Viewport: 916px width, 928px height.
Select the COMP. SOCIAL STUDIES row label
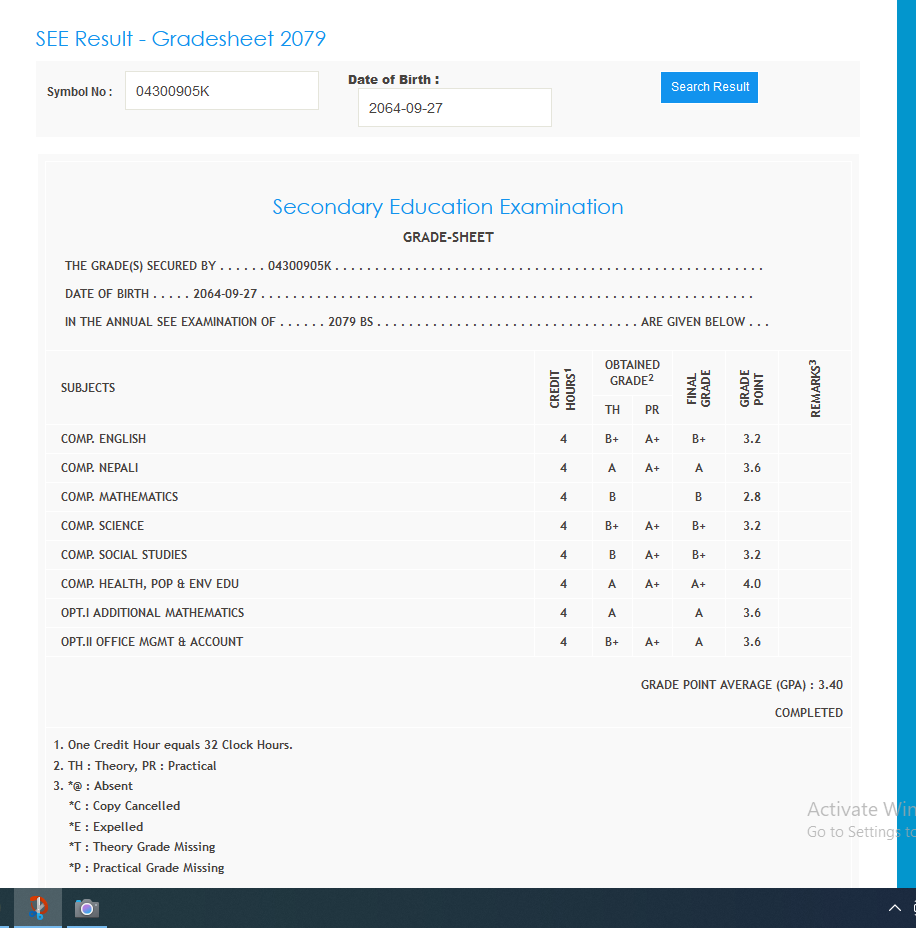(124, 555)
